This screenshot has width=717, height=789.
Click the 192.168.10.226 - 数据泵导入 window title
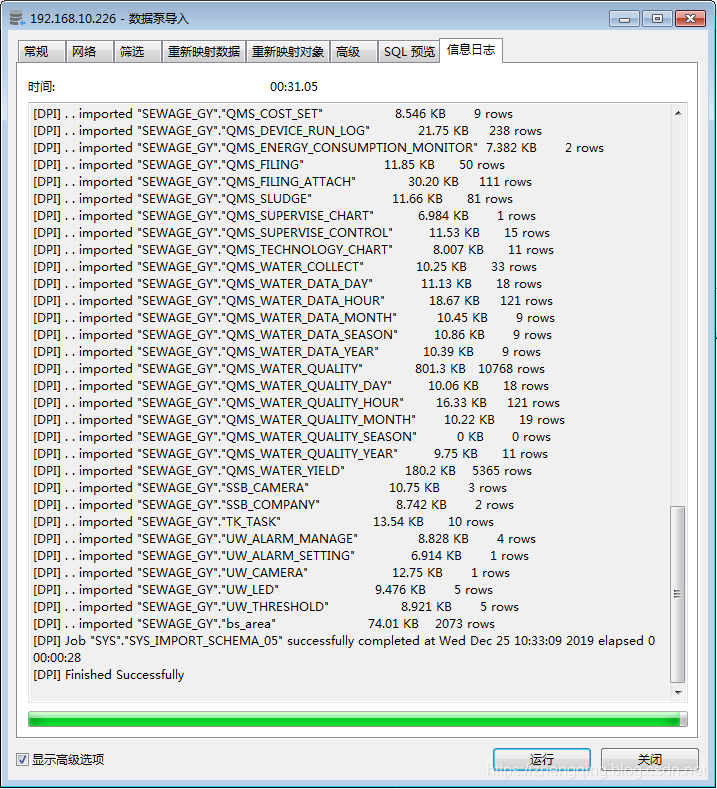coord(109,19)
